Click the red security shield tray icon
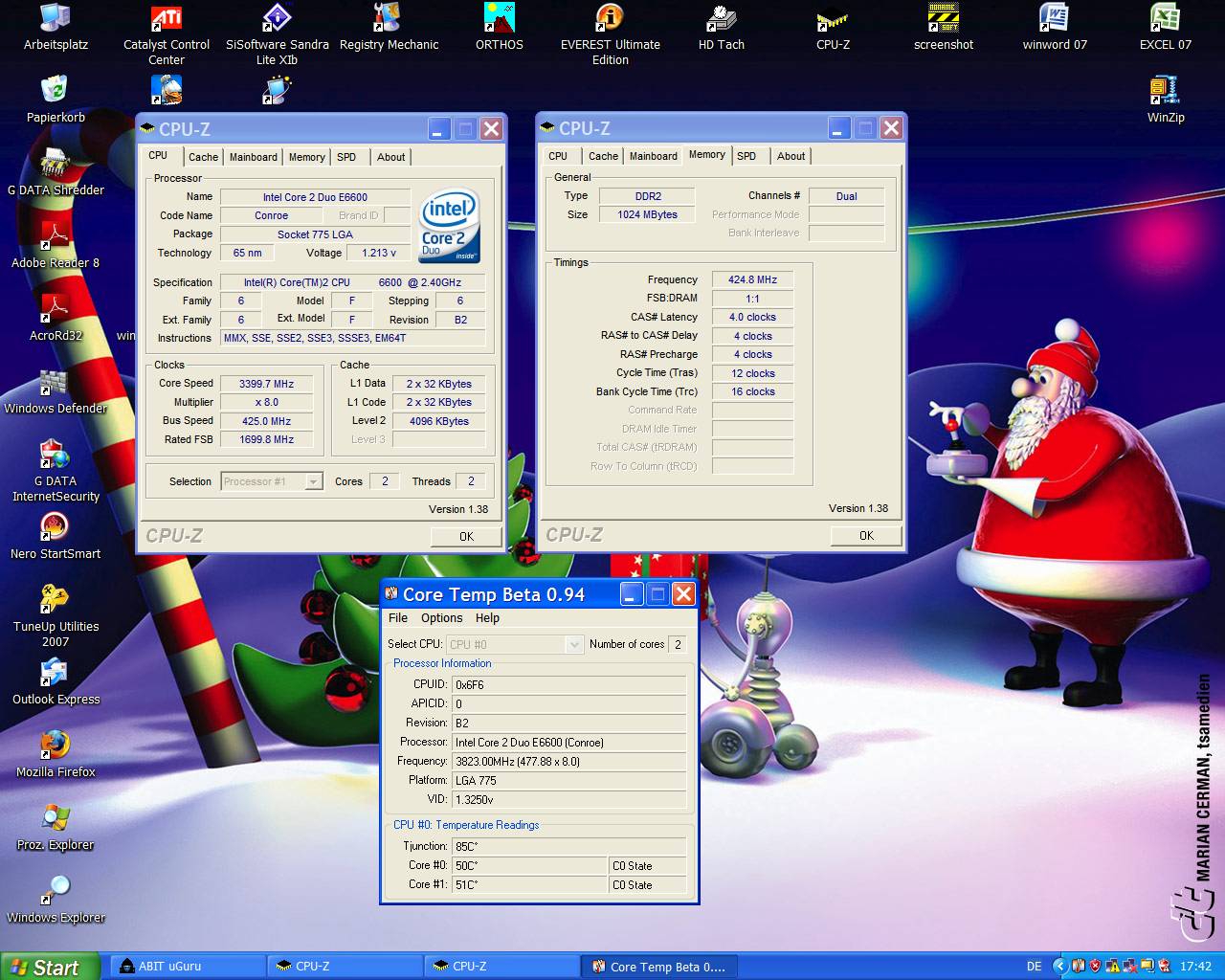The height and width of the screenshot is (980, 1225). (1095, 967)
